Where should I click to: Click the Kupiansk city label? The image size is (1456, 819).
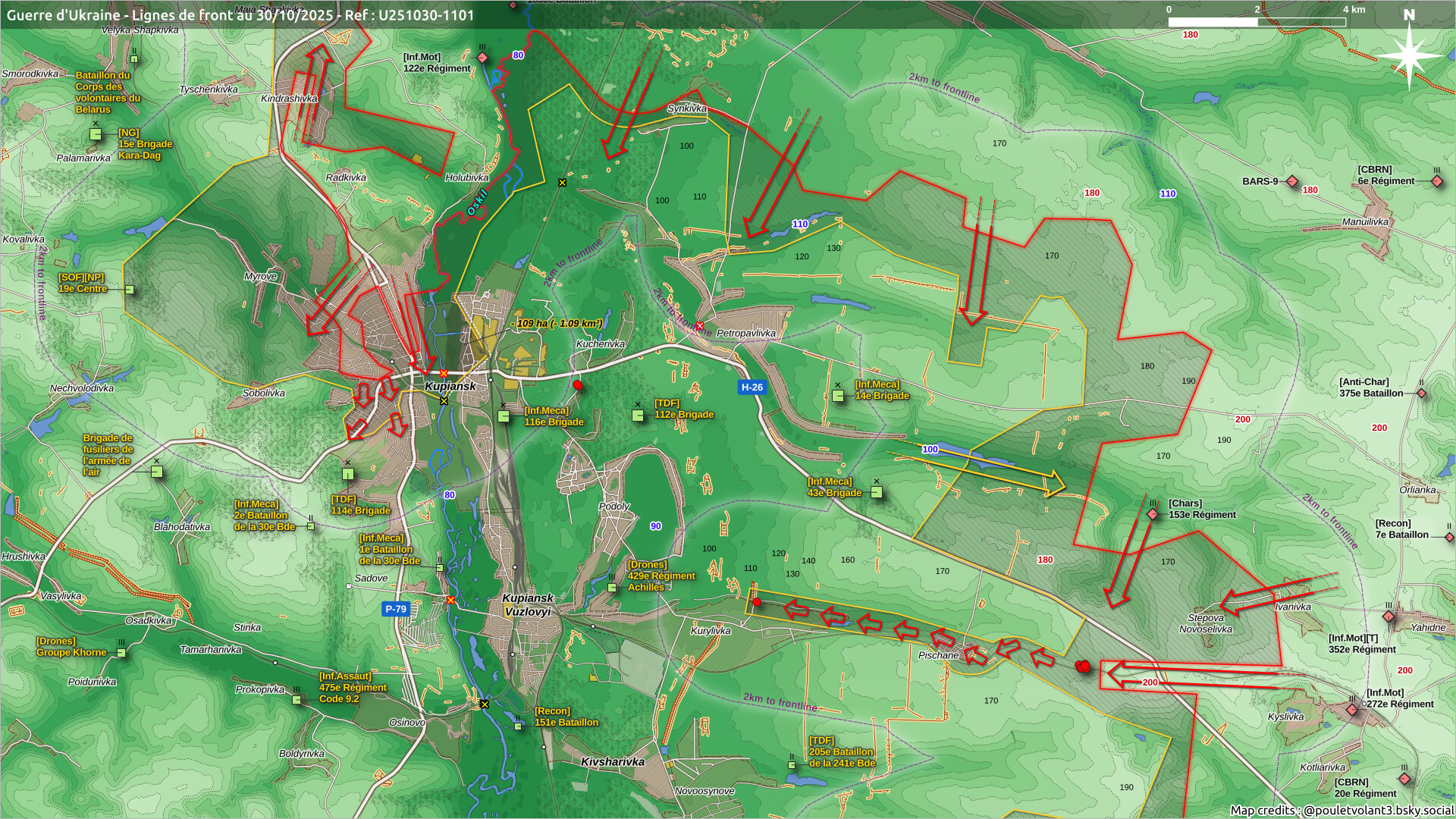[x=450, y=386]
